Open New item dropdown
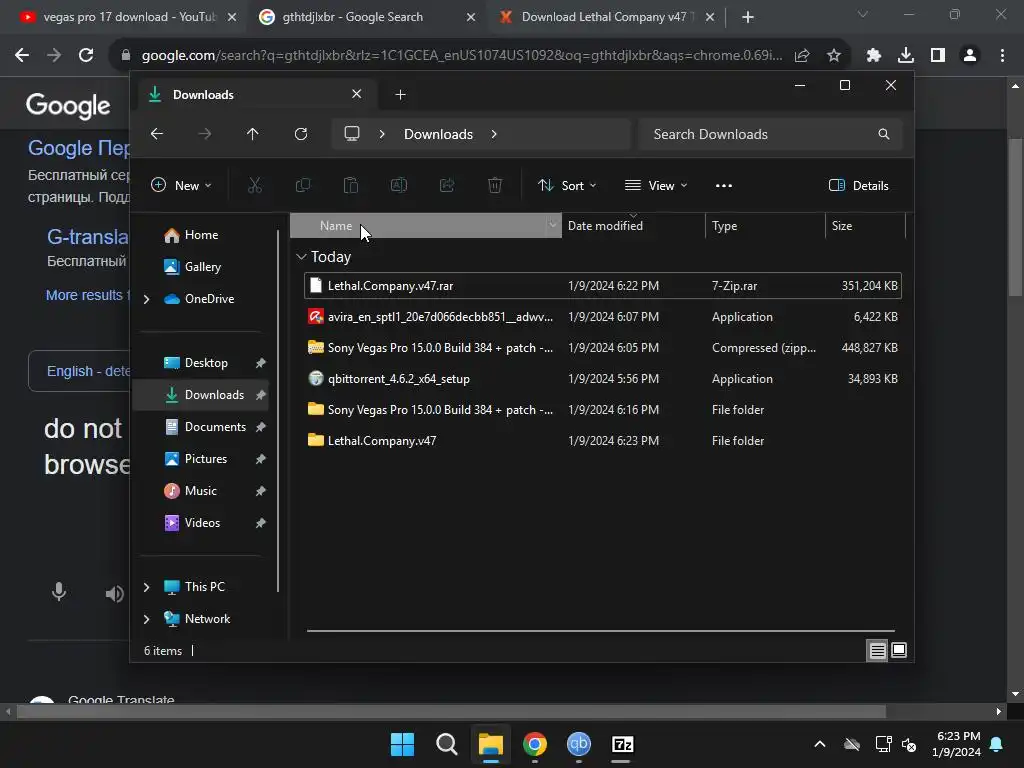 click(x=181, y=185)
